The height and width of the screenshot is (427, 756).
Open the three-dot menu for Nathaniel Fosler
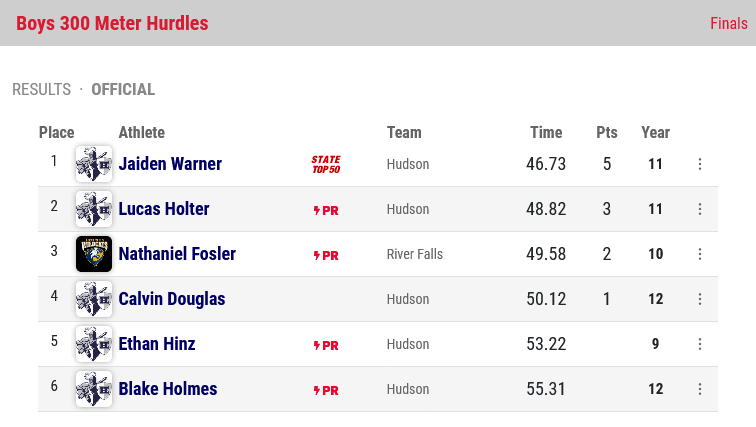pyautogui.click(x=700, y=254)
